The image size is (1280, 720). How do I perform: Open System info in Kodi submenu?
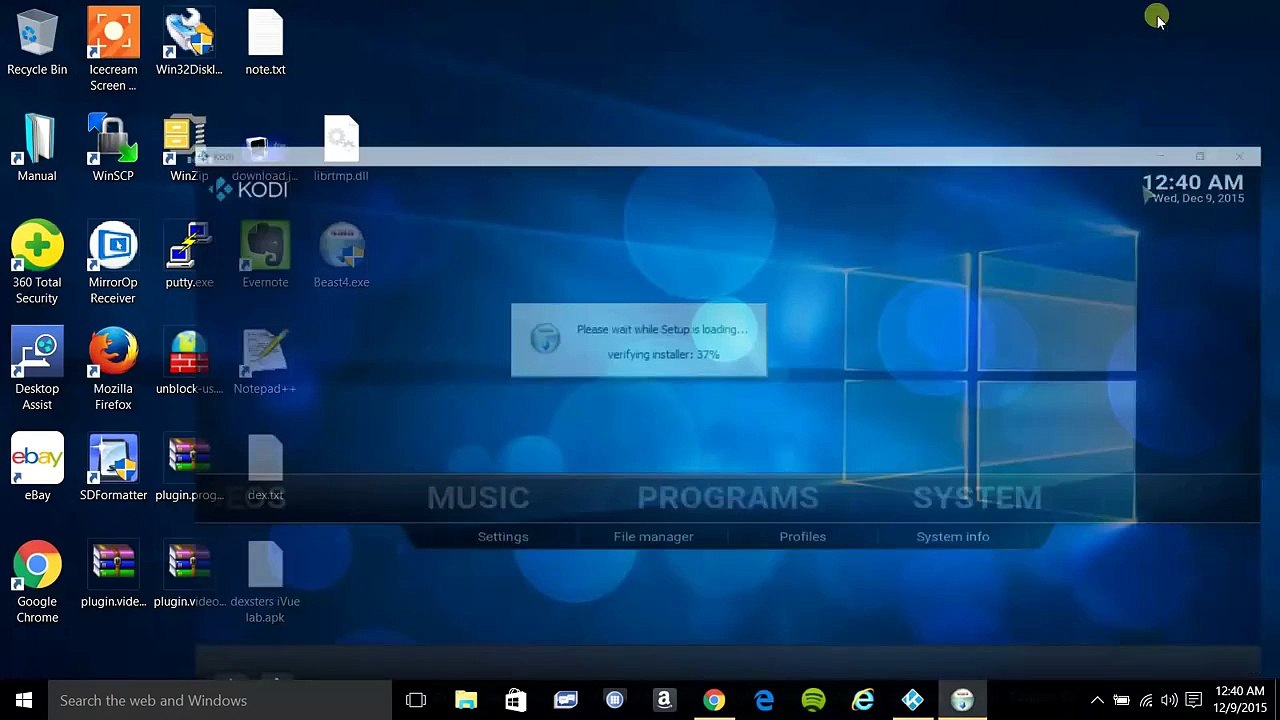click(953, 537)
